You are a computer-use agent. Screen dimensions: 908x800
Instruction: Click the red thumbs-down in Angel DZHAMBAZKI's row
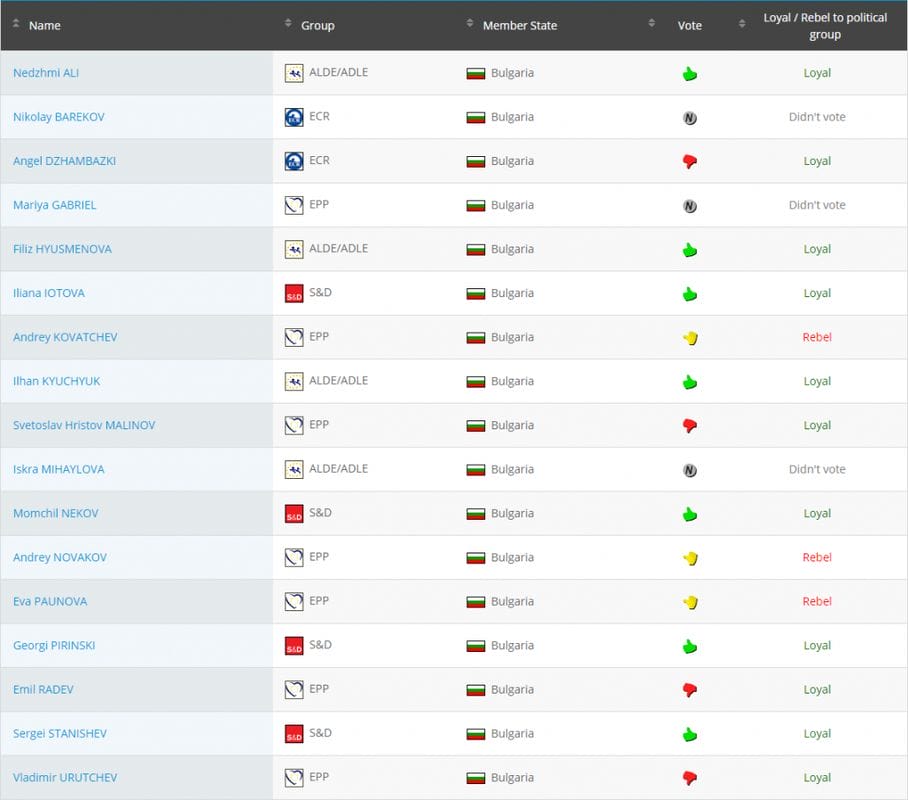689,161
